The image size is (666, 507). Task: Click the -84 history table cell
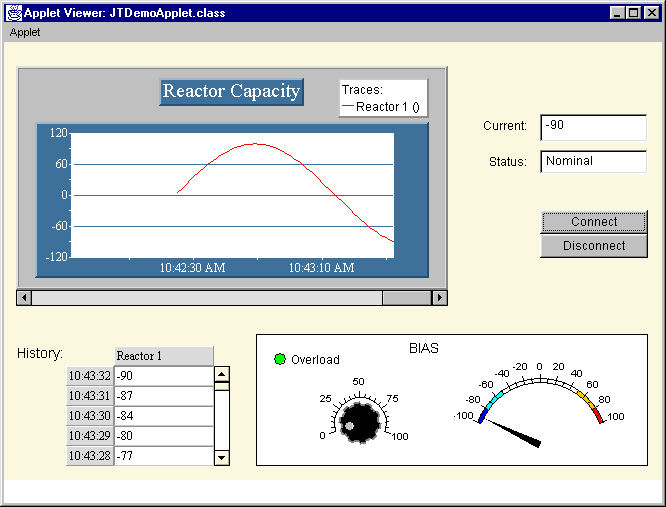(164, 416)
